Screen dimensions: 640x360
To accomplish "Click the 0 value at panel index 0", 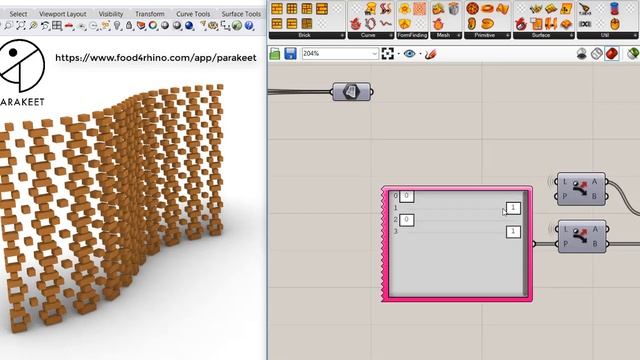I will tap(407, 196).
